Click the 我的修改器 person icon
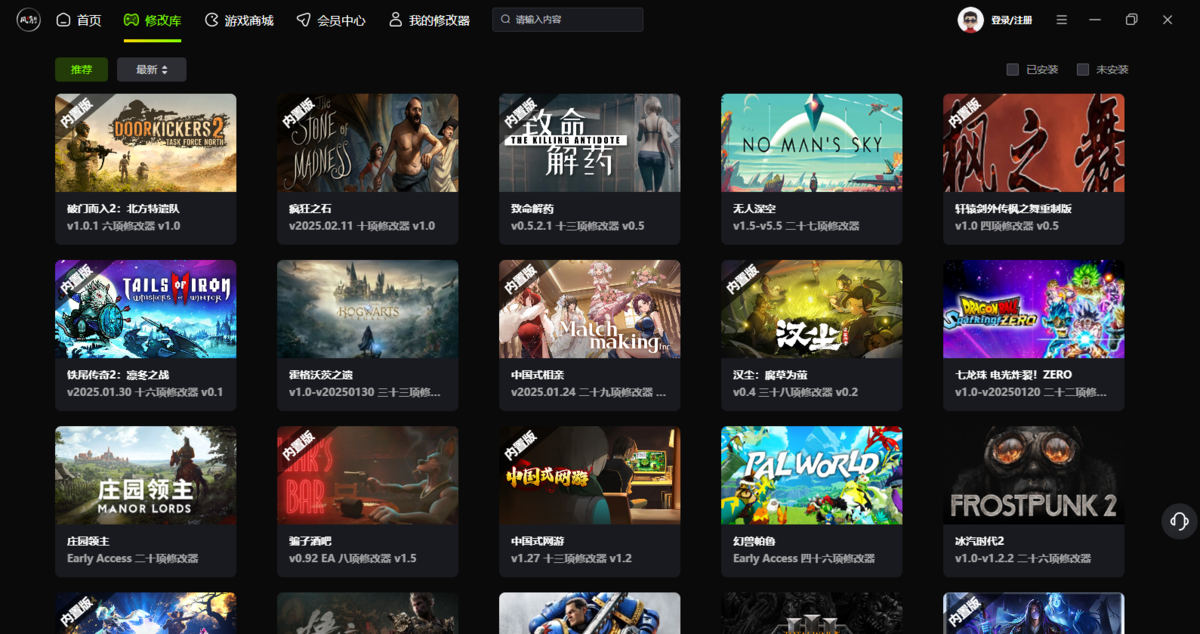Screen dimensions: 1200x634 pyautogui.click(x=395, y=20)
